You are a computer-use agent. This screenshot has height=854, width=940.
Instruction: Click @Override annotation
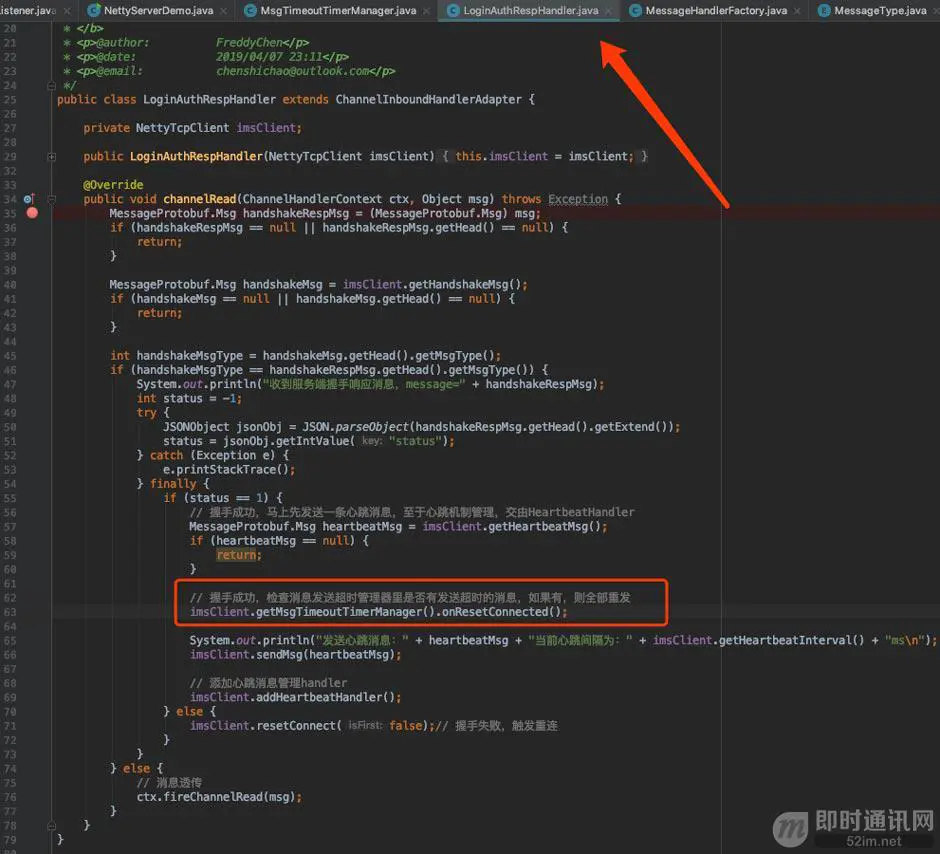click(113, 185)
